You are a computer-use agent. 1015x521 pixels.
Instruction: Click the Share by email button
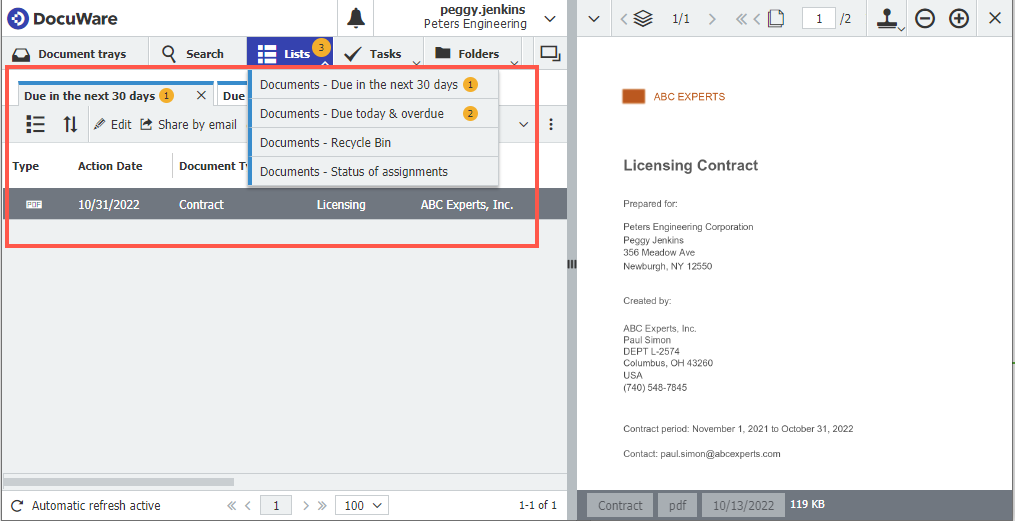(188, 124)
